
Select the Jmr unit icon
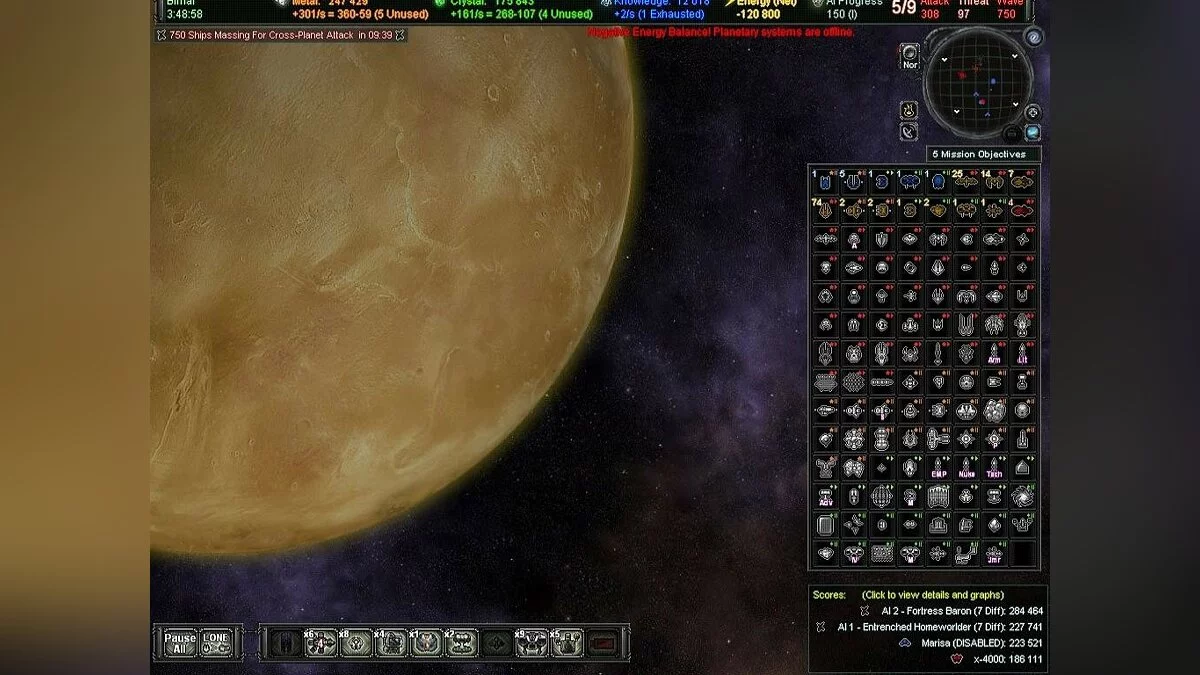(993, 552)
